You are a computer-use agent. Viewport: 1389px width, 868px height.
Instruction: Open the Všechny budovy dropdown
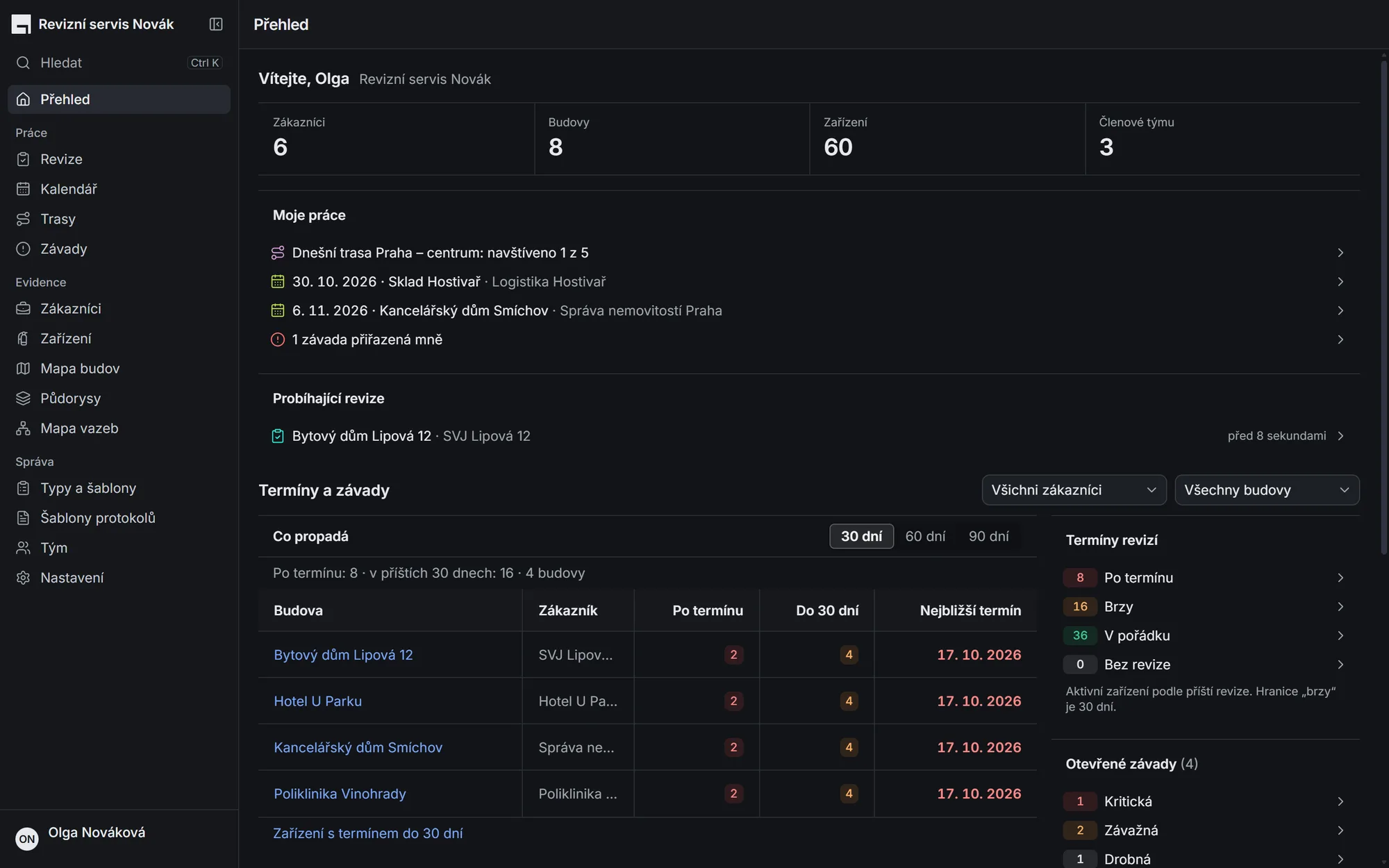(x=1267, y=490)
